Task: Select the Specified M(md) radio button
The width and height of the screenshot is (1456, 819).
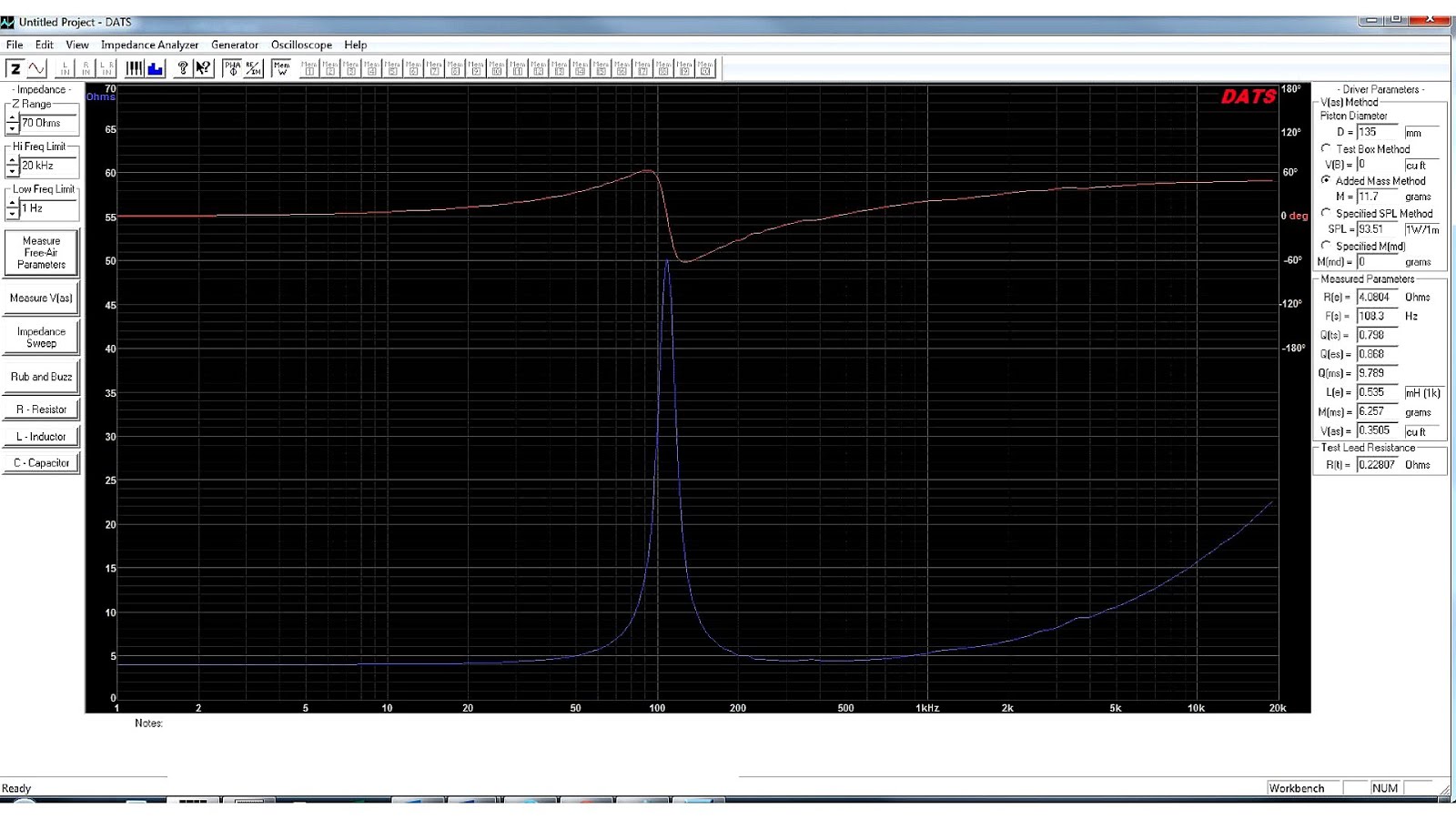Action: 1326,246
